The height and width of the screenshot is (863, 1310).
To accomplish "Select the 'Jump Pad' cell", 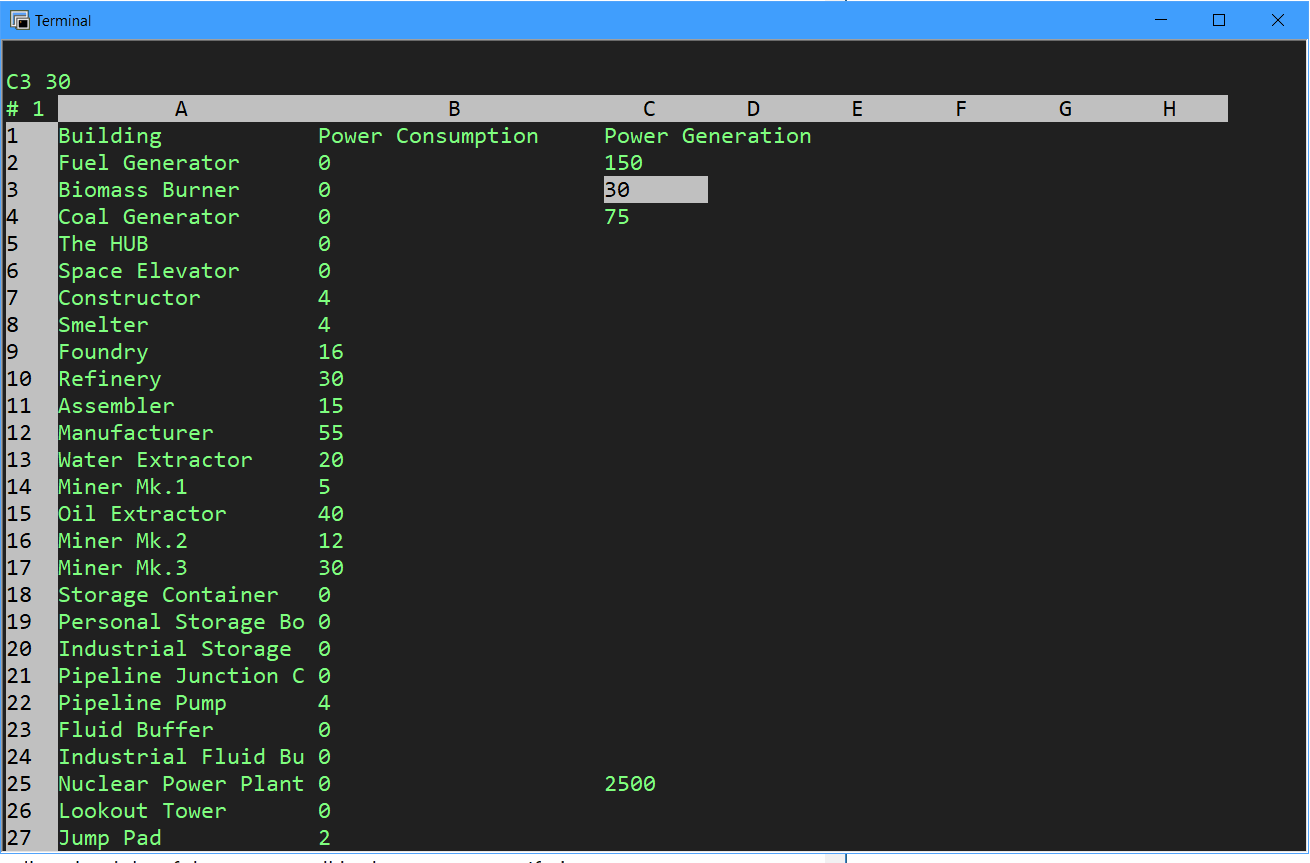I will pos(110,838).
